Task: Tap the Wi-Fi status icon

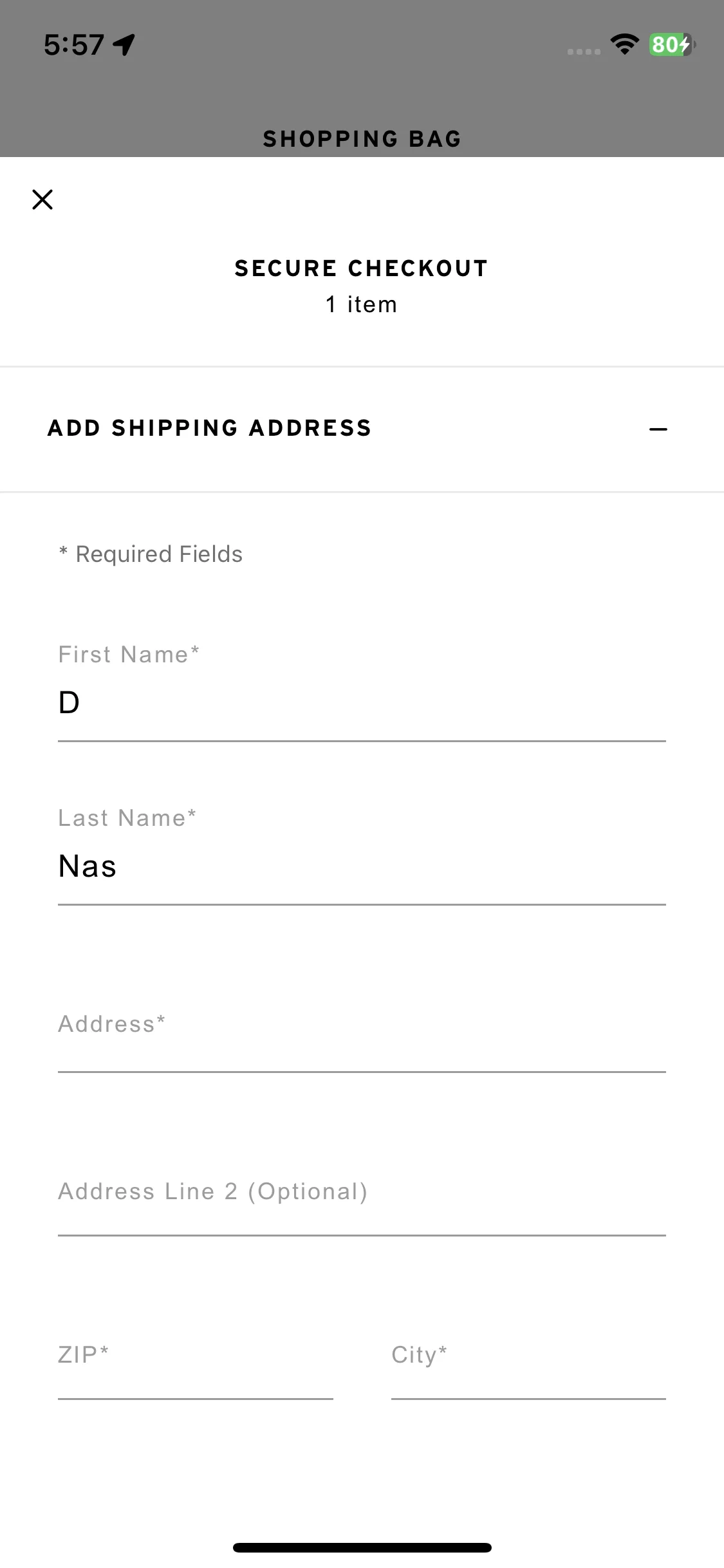Action: click(x=624, y=44)
